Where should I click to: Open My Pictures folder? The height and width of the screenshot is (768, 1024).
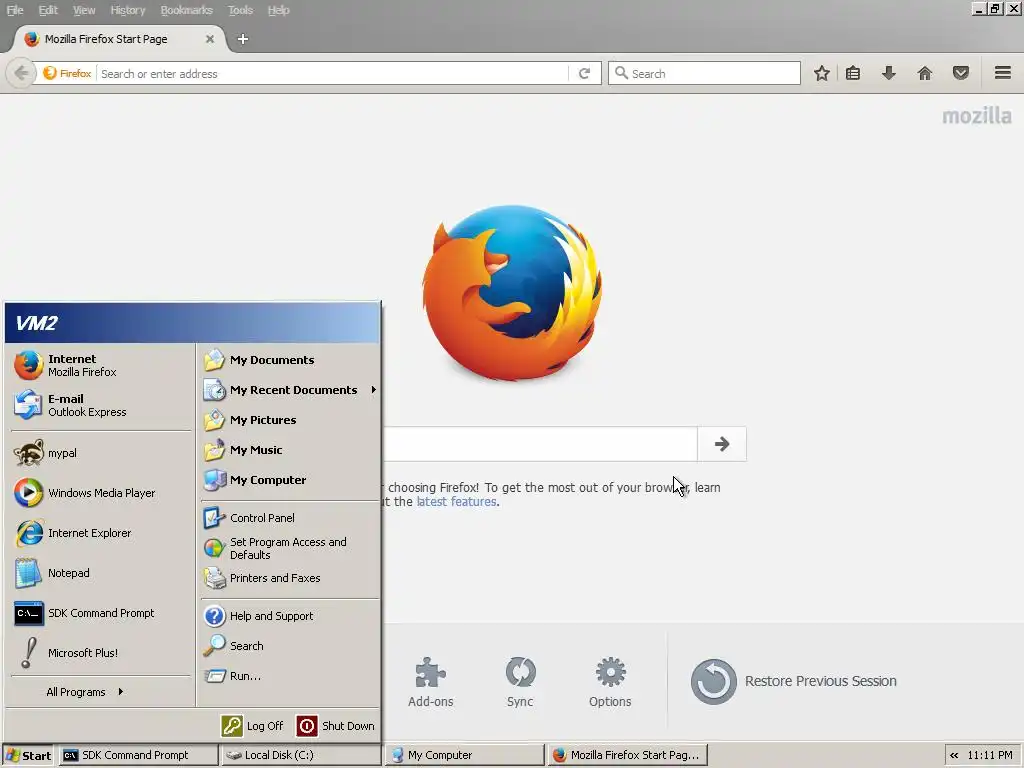pyautogui.click(x=290, y=420)
